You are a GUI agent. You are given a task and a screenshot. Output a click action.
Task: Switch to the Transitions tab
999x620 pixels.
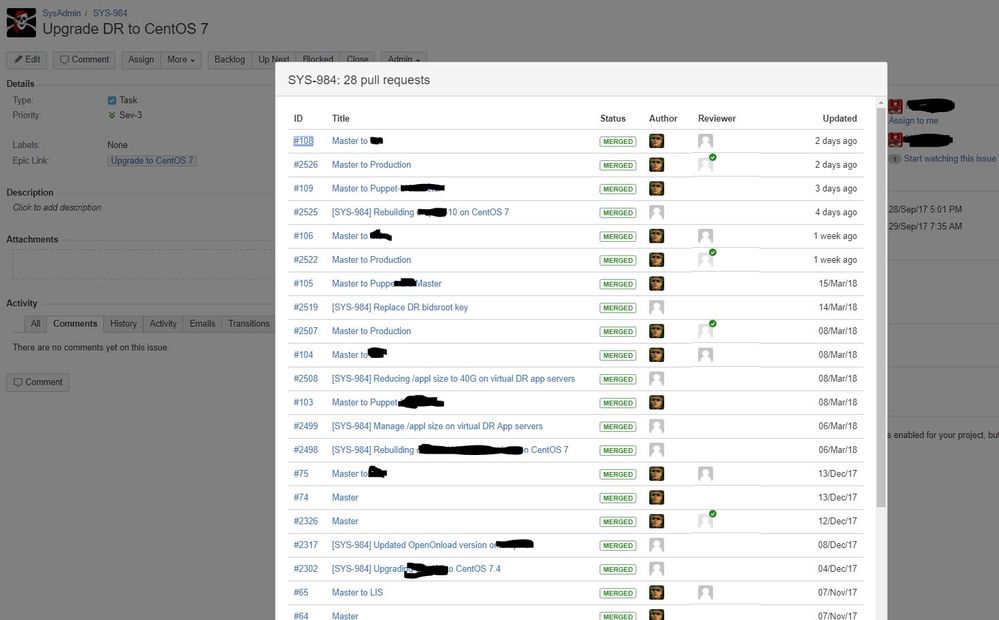pos(248,324)
